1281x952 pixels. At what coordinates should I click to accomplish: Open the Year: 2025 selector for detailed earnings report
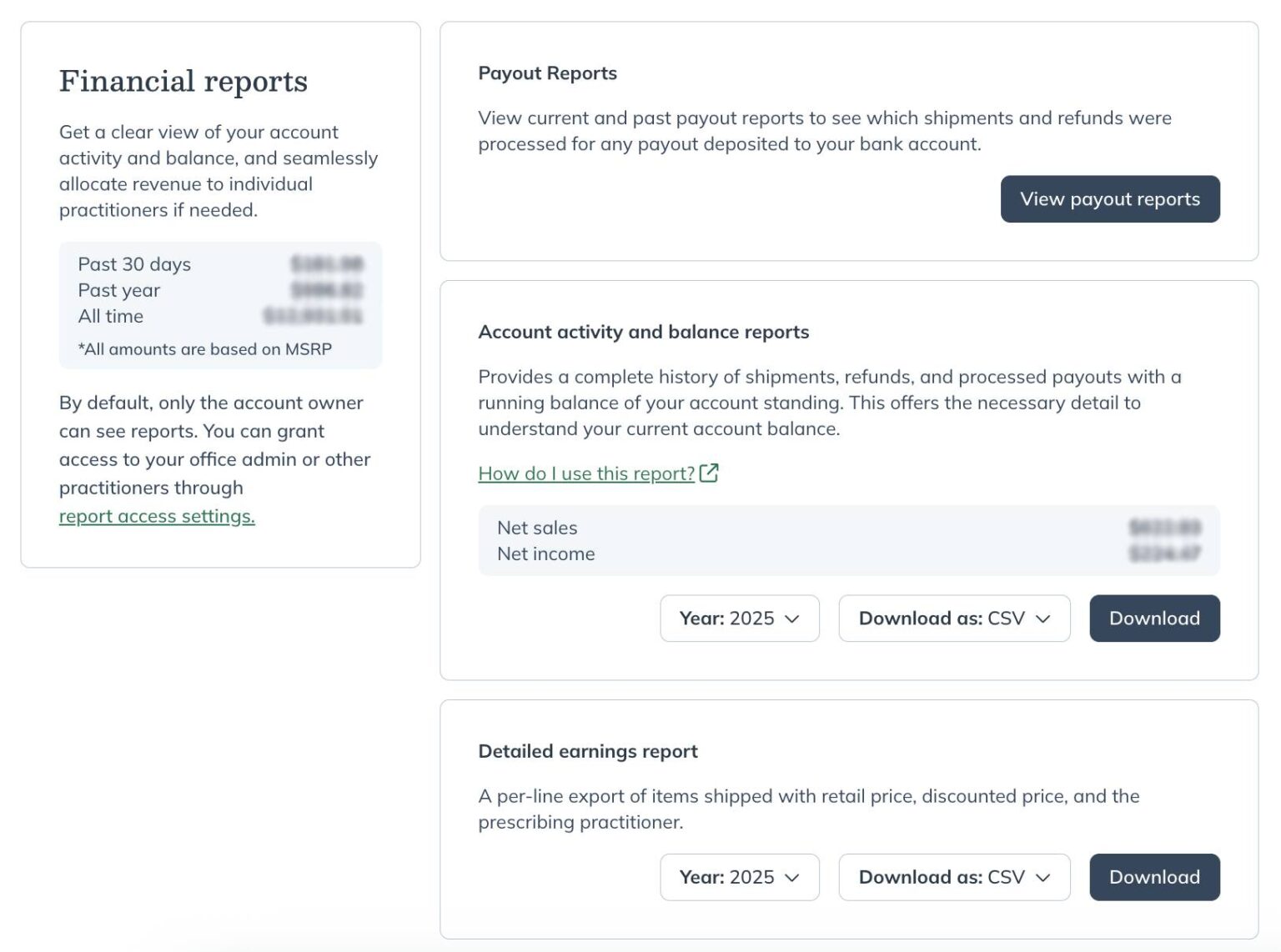click(x=739, y=878)
